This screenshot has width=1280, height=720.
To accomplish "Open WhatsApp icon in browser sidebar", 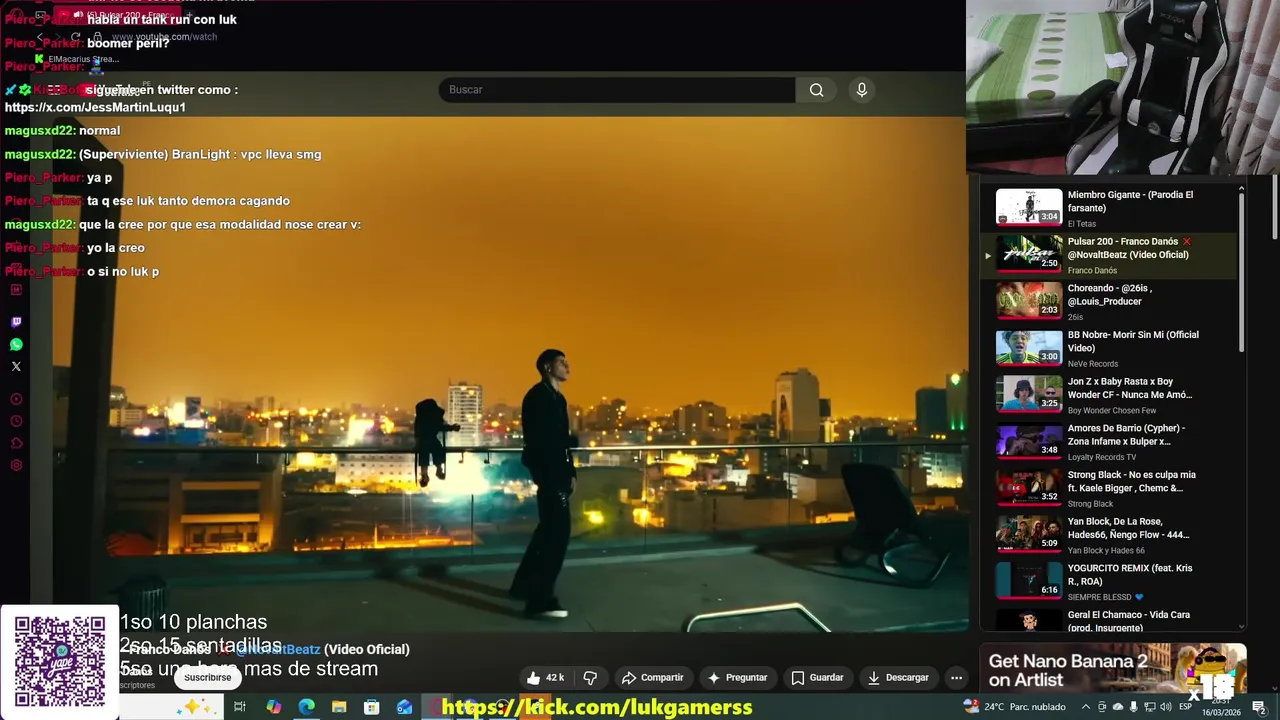I will pyautogui.click(x=16, y=344).
